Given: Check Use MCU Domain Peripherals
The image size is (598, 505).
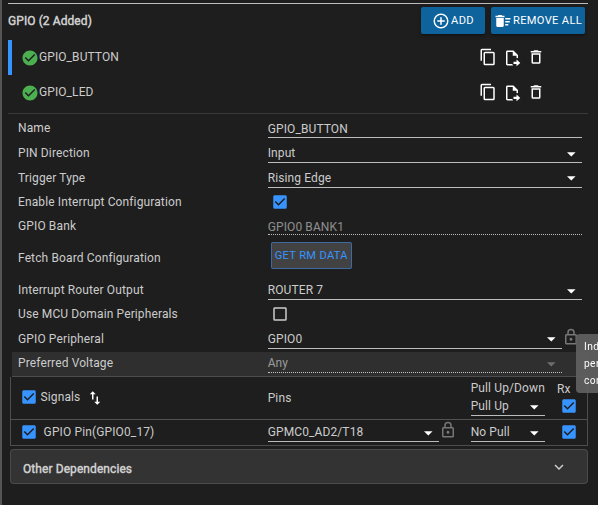Looking at the screenshot, I should [x=280, y=314].
